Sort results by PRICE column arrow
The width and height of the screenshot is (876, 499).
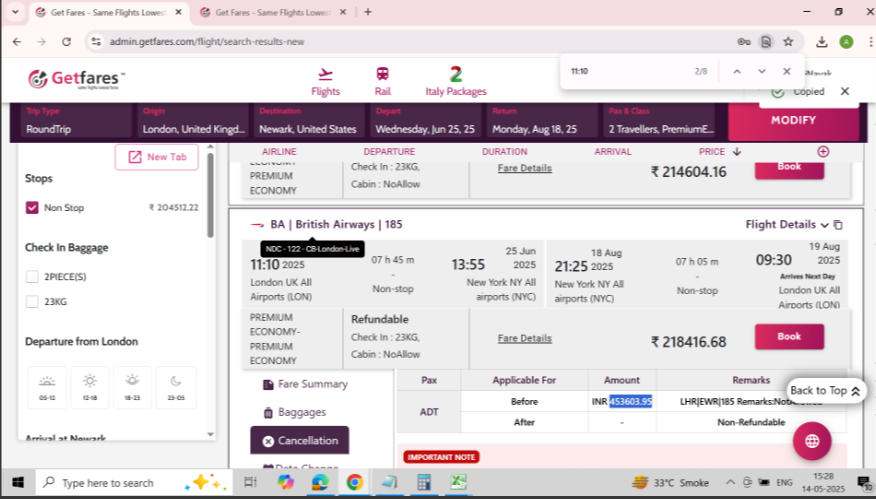pyautogui.click(x=737, y=152)
